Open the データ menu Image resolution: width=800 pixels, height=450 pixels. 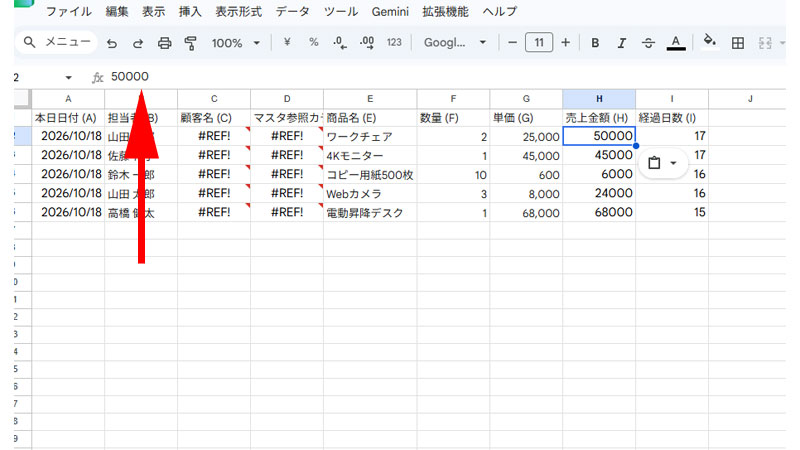pos(293,11)
